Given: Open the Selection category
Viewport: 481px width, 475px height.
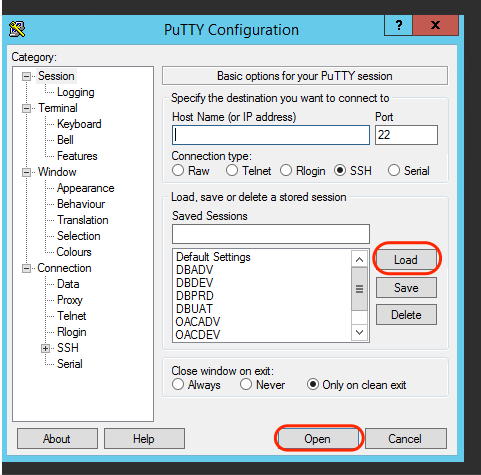Looking at the screenshot, I should tap(79, 236).
